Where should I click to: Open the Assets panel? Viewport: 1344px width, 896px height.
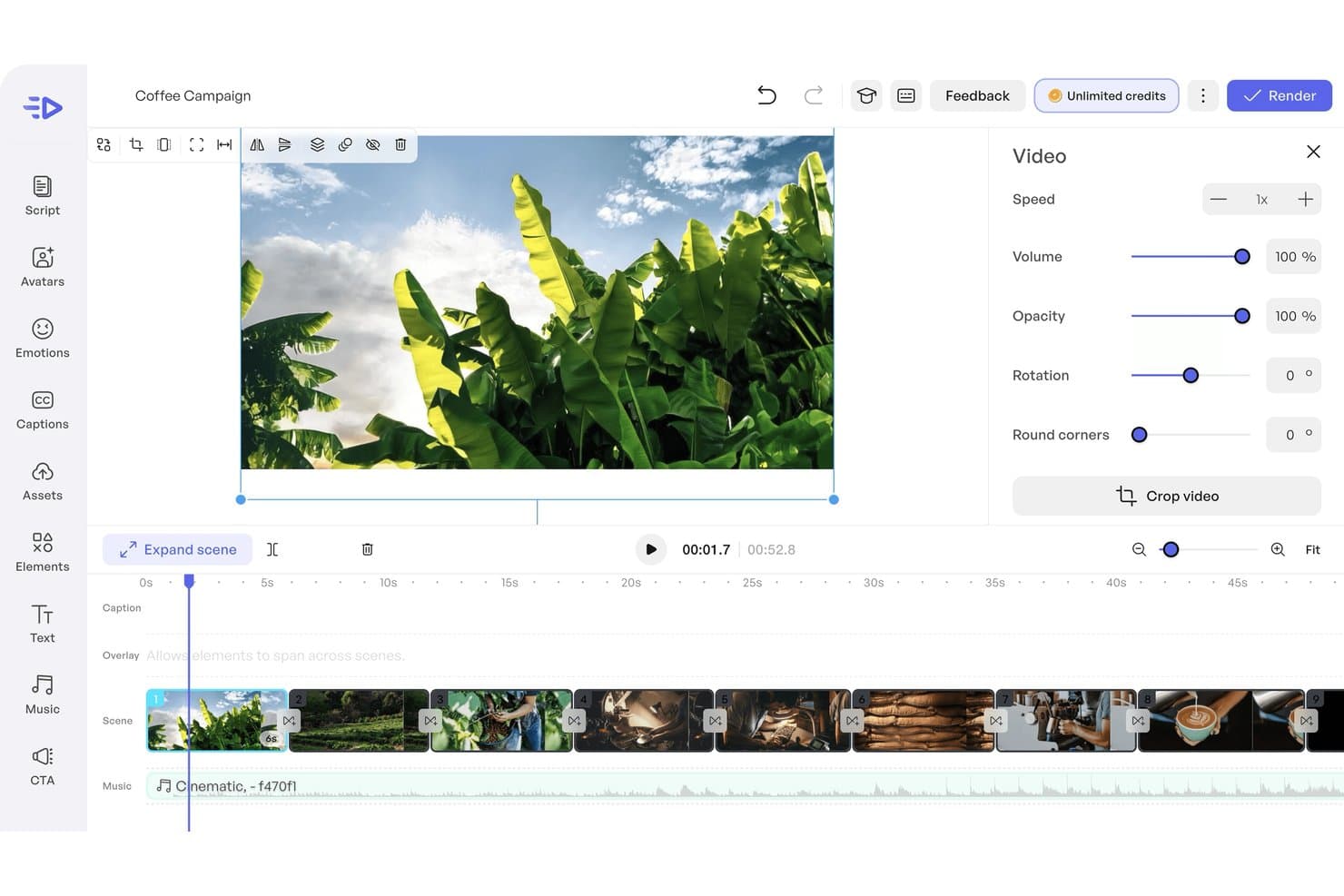[x=43, y=480]
